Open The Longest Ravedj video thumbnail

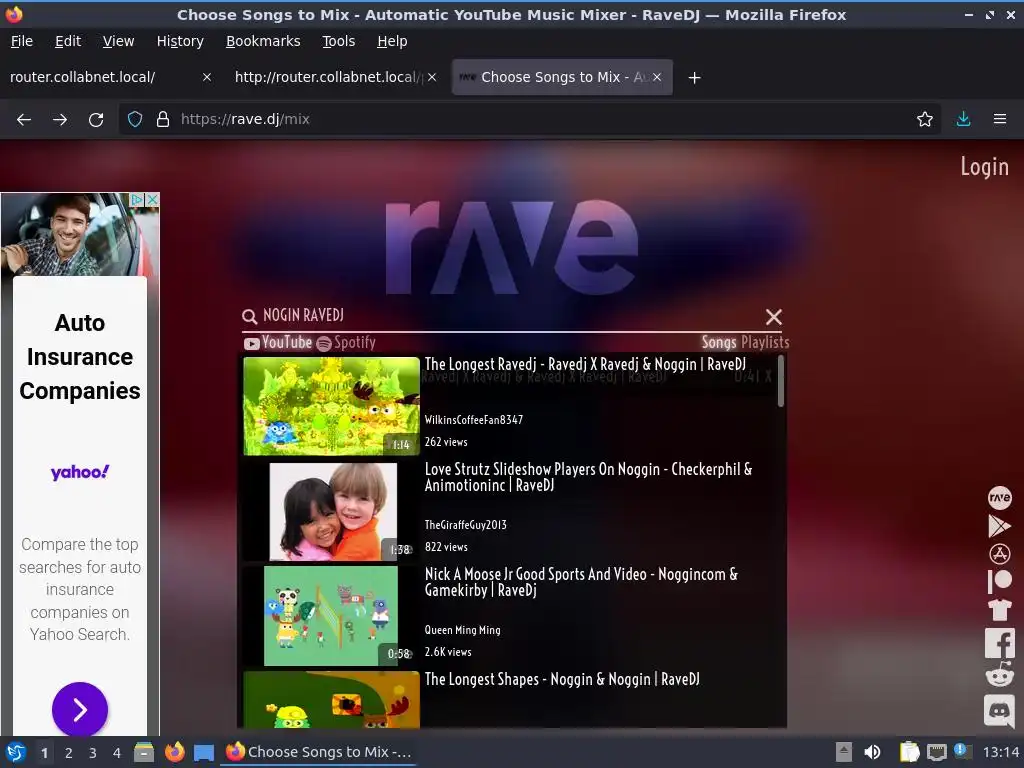pyautogui.click(x=331, y=406)
